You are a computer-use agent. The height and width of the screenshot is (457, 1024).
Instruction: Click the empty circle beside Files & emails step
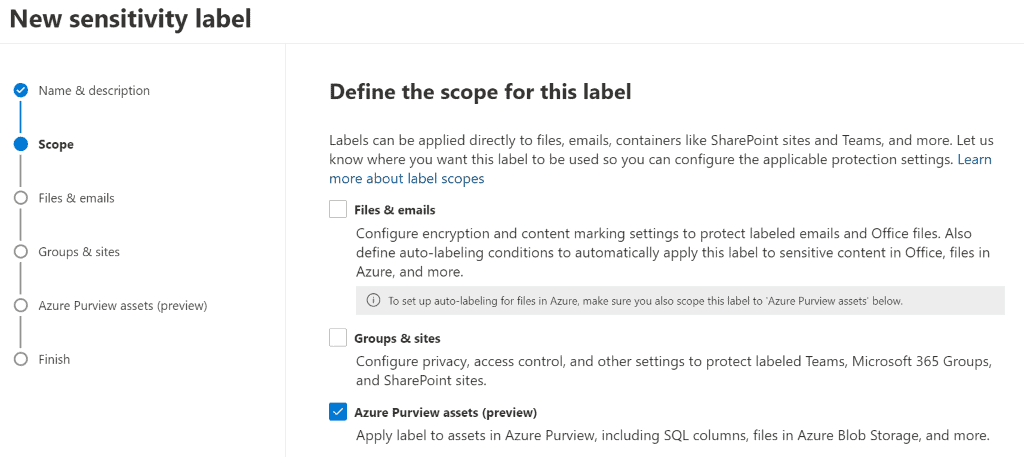21,198
